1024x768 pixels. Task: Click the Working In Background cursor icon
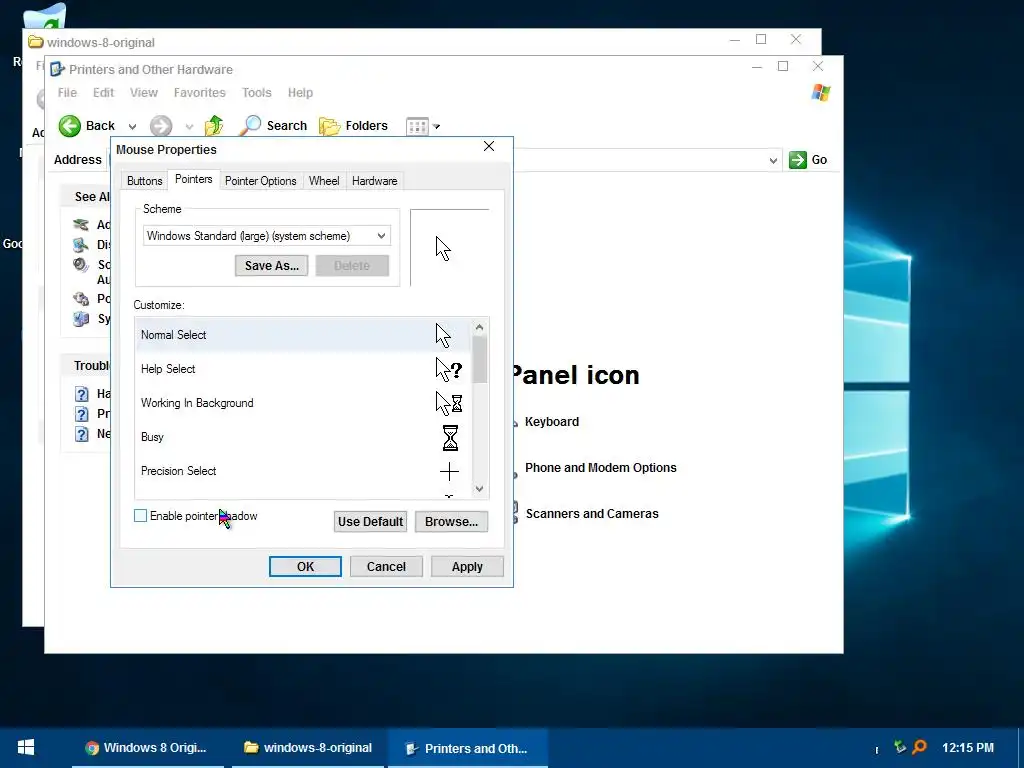point(449,403)
